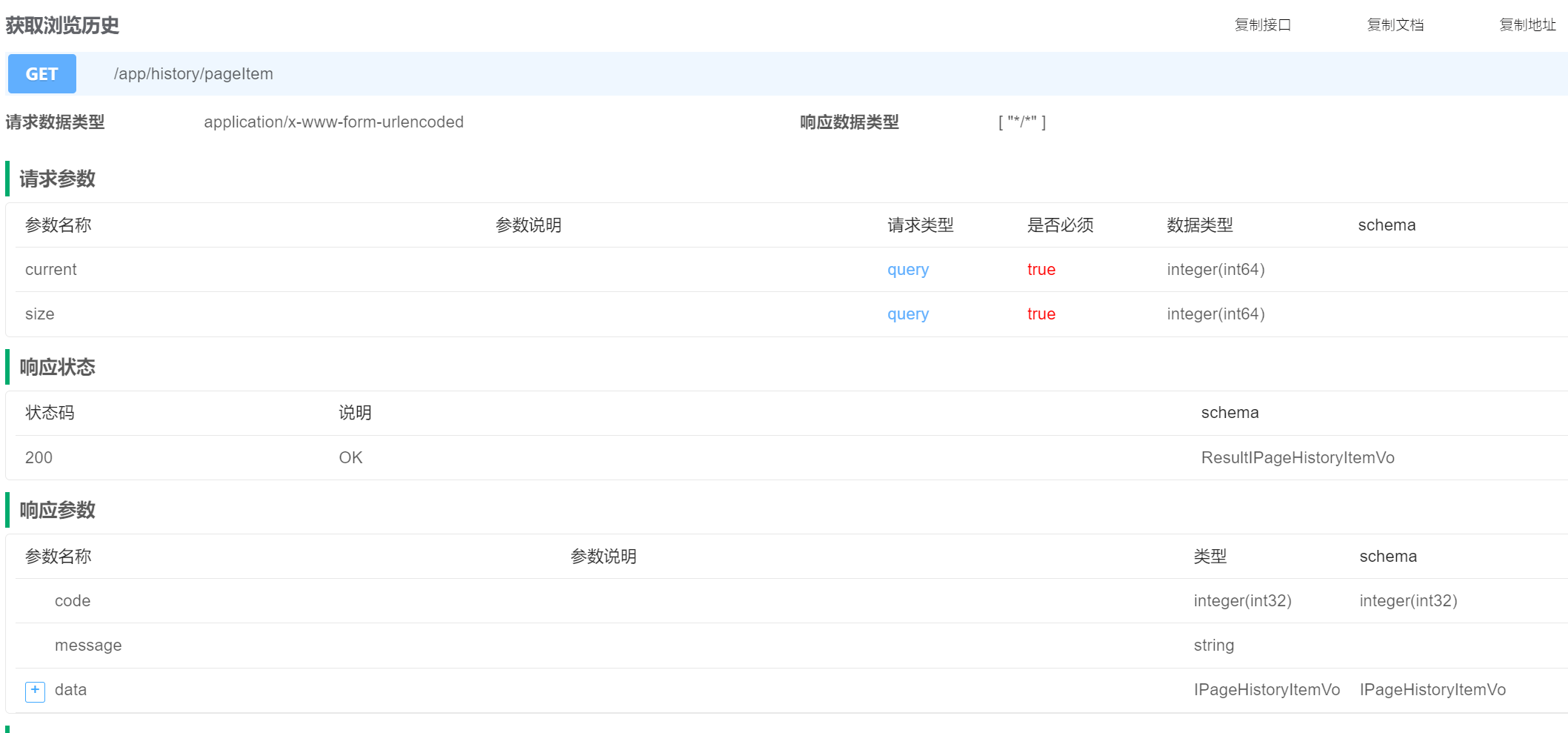
Task: Click the GET method badge
Action: click(x=41, y=73)
